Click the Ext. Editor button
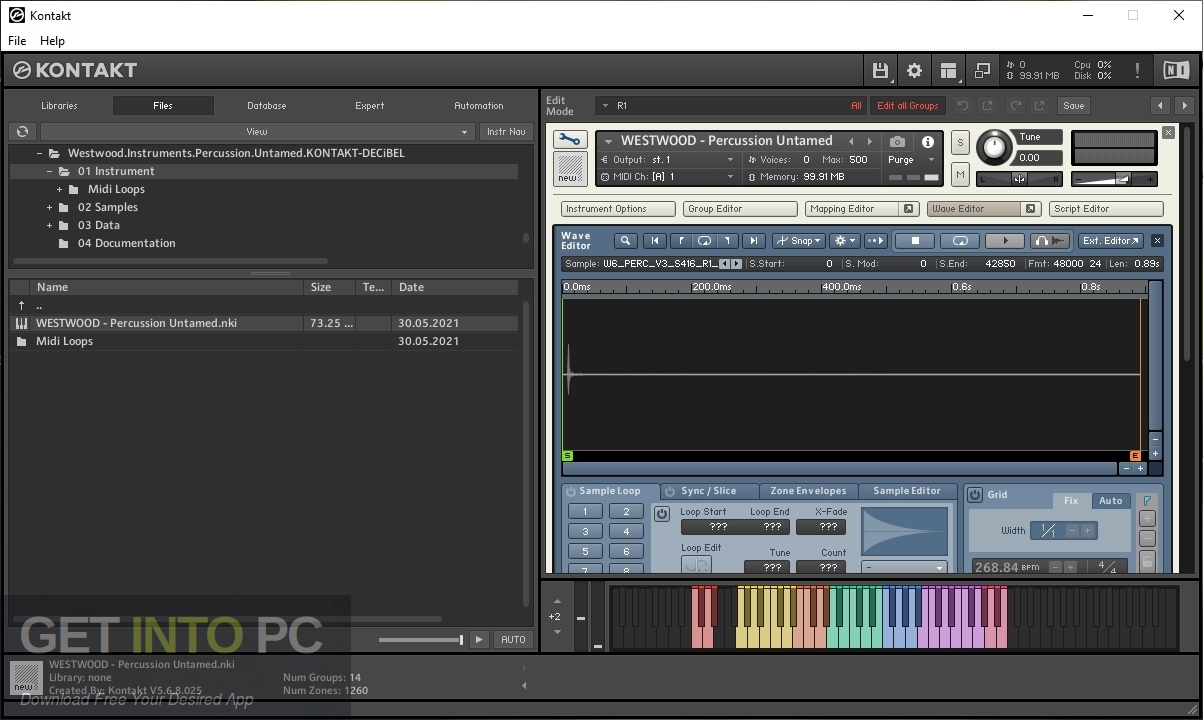The width and height of the screenshot is (1203, 720). tap(1110, 241)
